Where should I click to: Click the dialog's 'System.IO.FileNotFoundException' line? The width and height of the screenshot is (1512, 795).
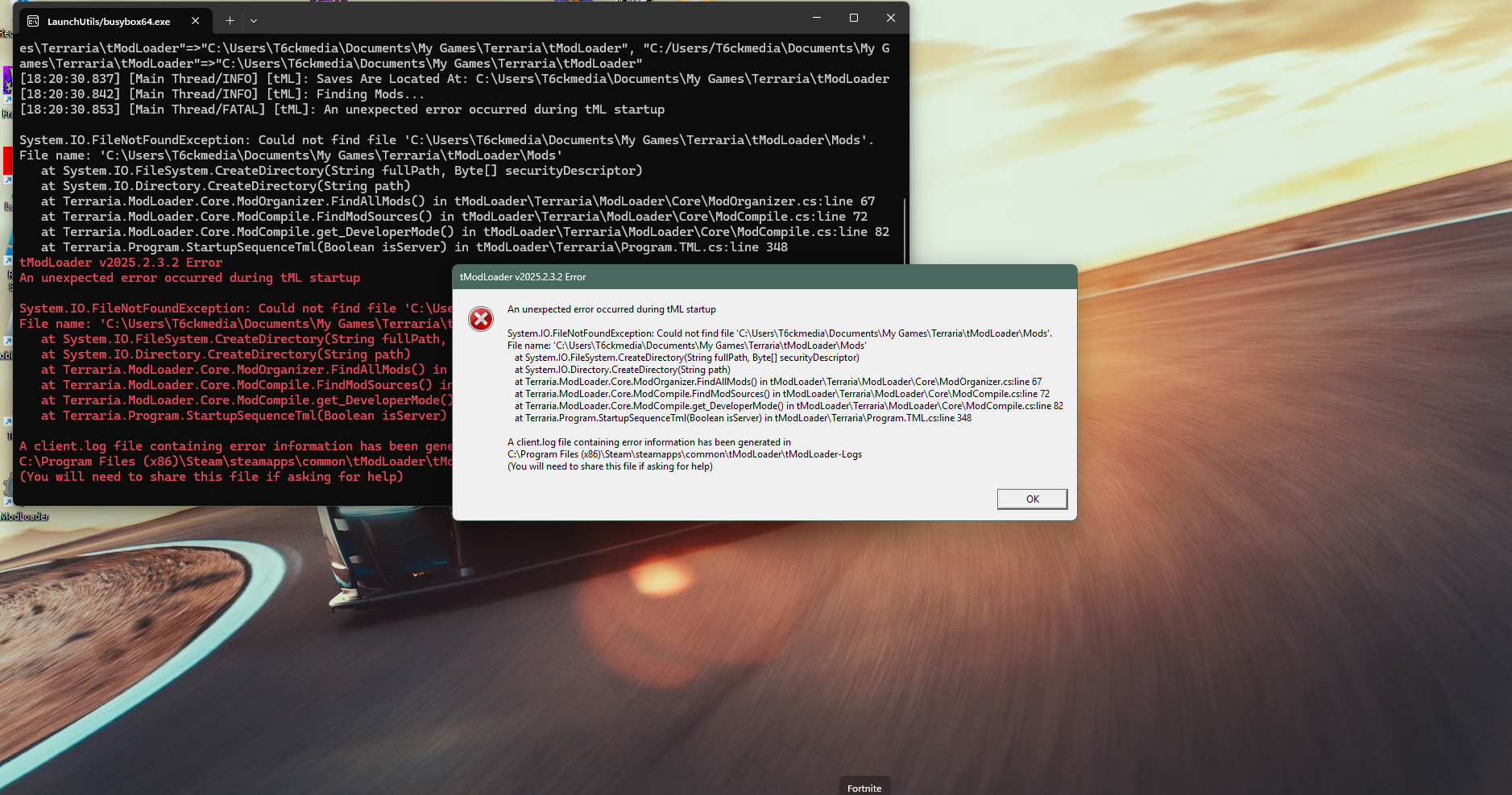pyautogui.click(x=780, y=333)
